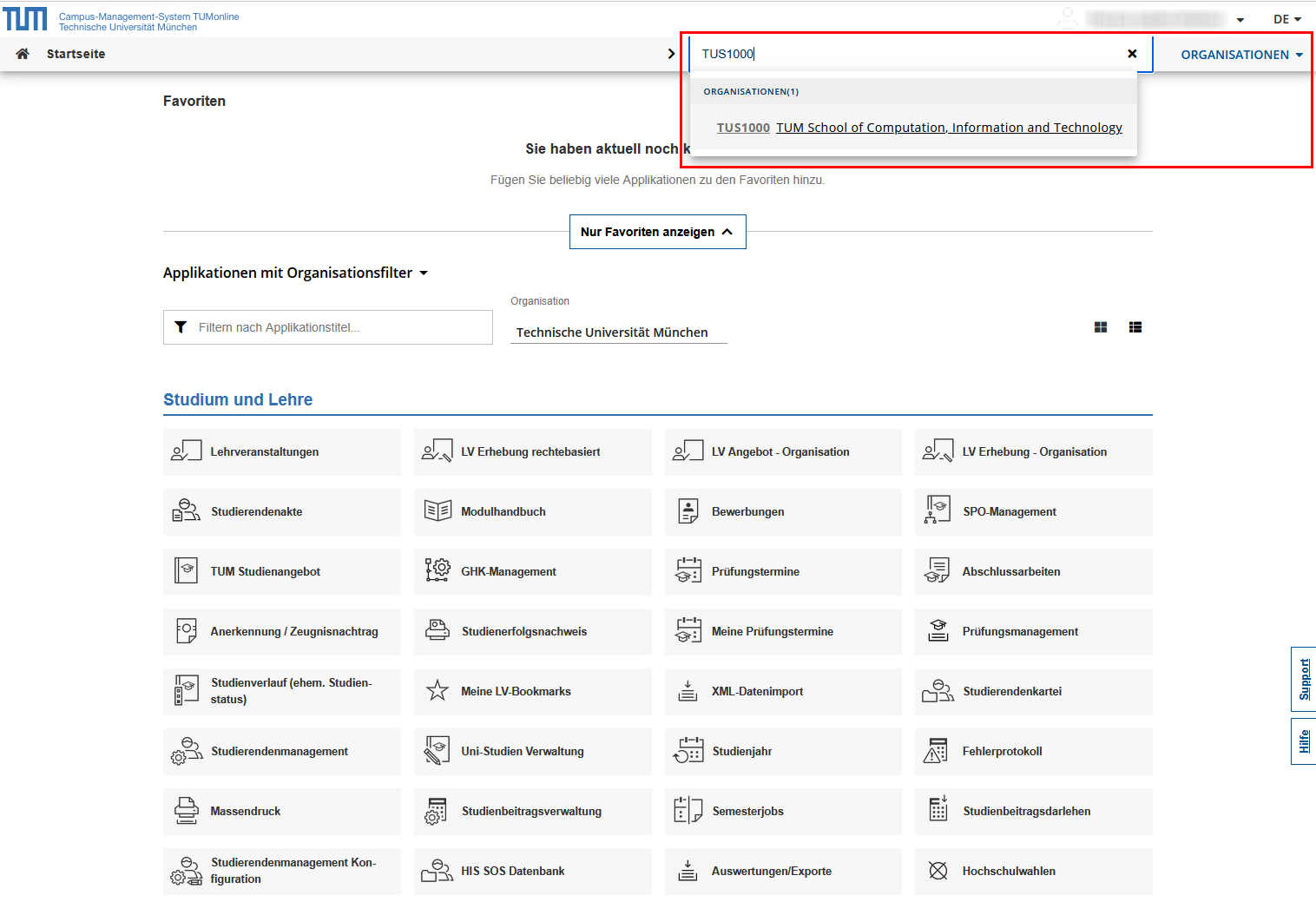
Task: Clear the search field with the X icon
Action: pos(1132,54)
